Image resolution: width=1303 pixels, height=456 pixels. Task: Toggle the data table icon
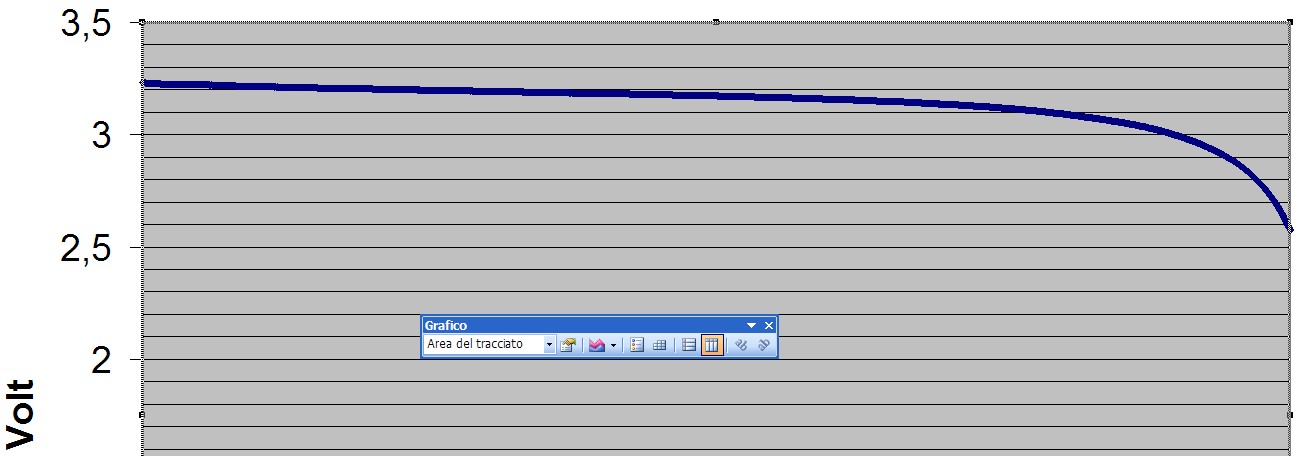(659, 345)
